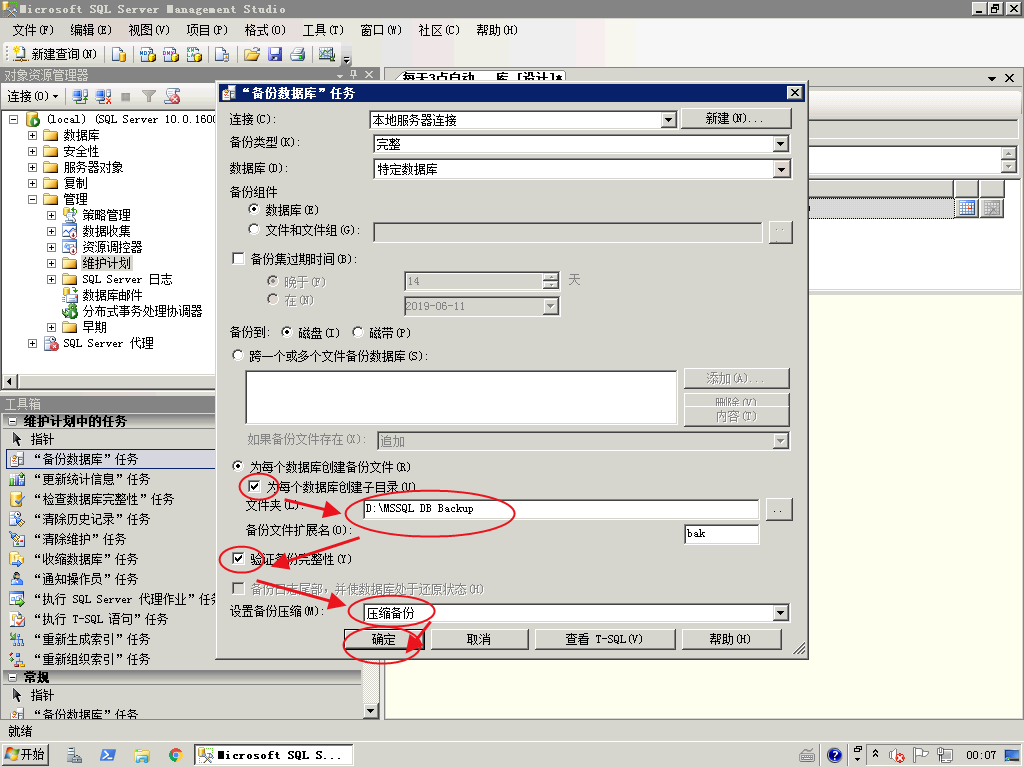The height and width of the screenshot is (768, 1024).
Task: Open the 项目(P) menu
Action: (x=206, y=31)
